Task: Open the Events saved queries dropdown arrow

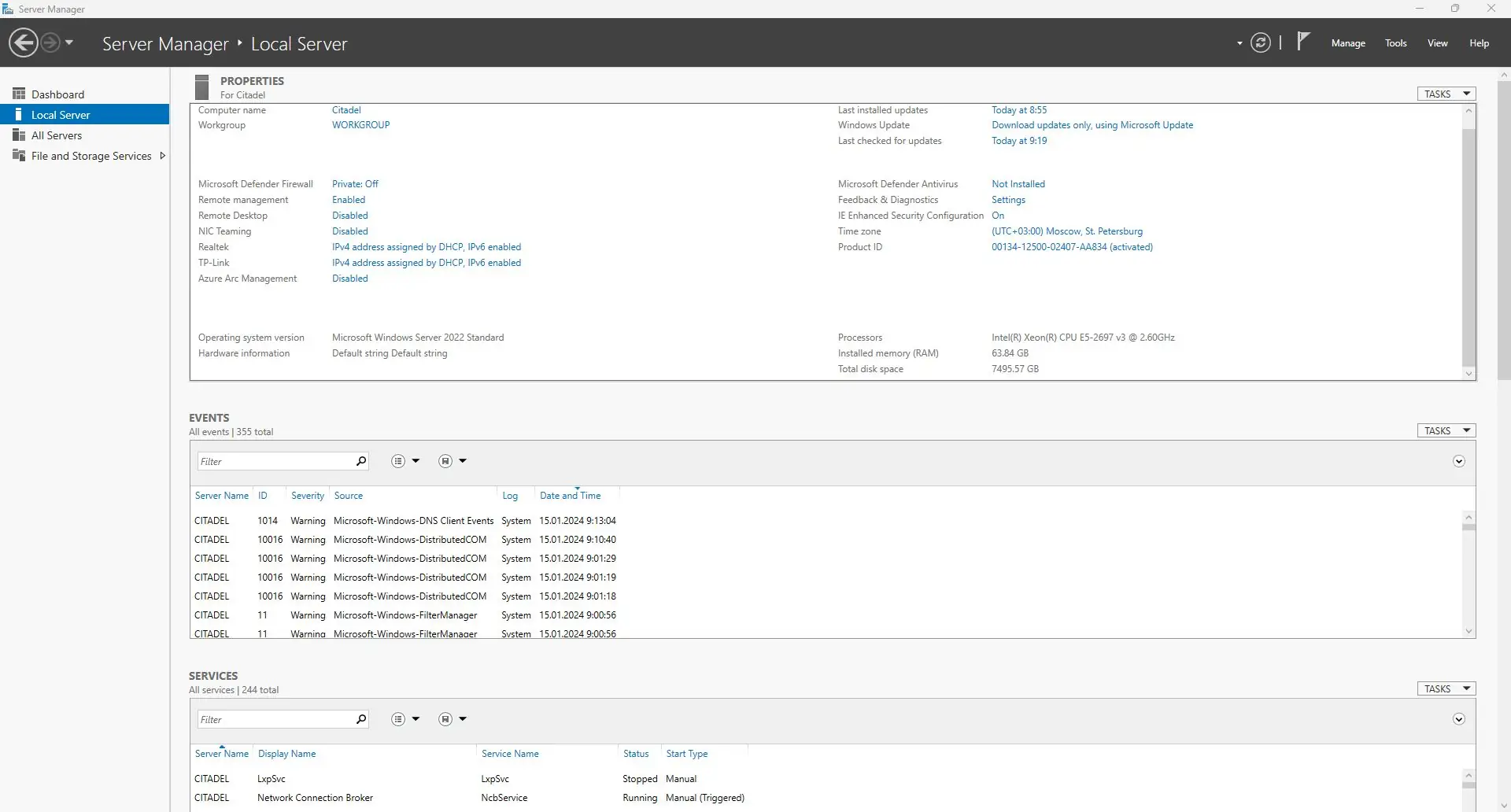Action: tap(463, 461)
